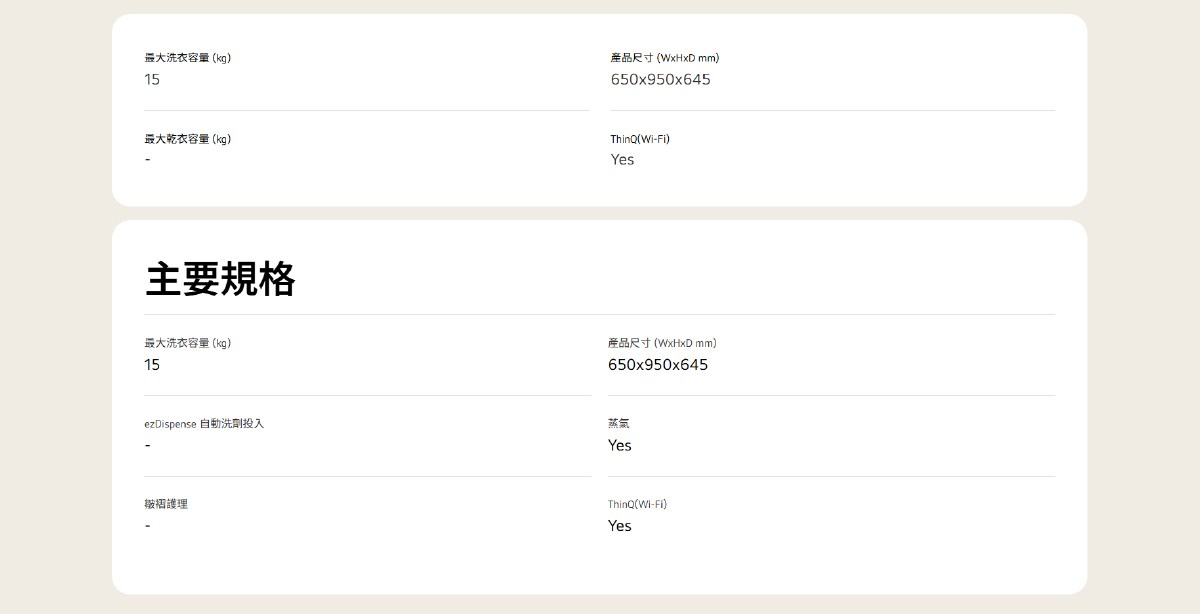Click 最大洗衣容量 label in the summary card
Viewport: 1200px width, 614px height.
[x=187, y=58]
